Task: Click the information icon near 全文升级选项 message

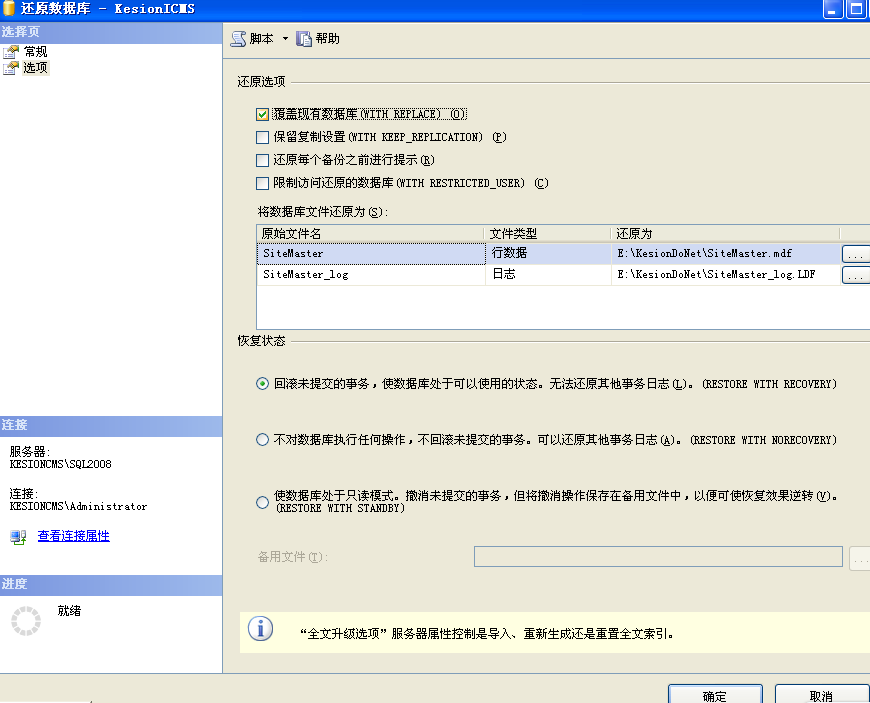Action: pyautogui.click(x=260, y=630)
